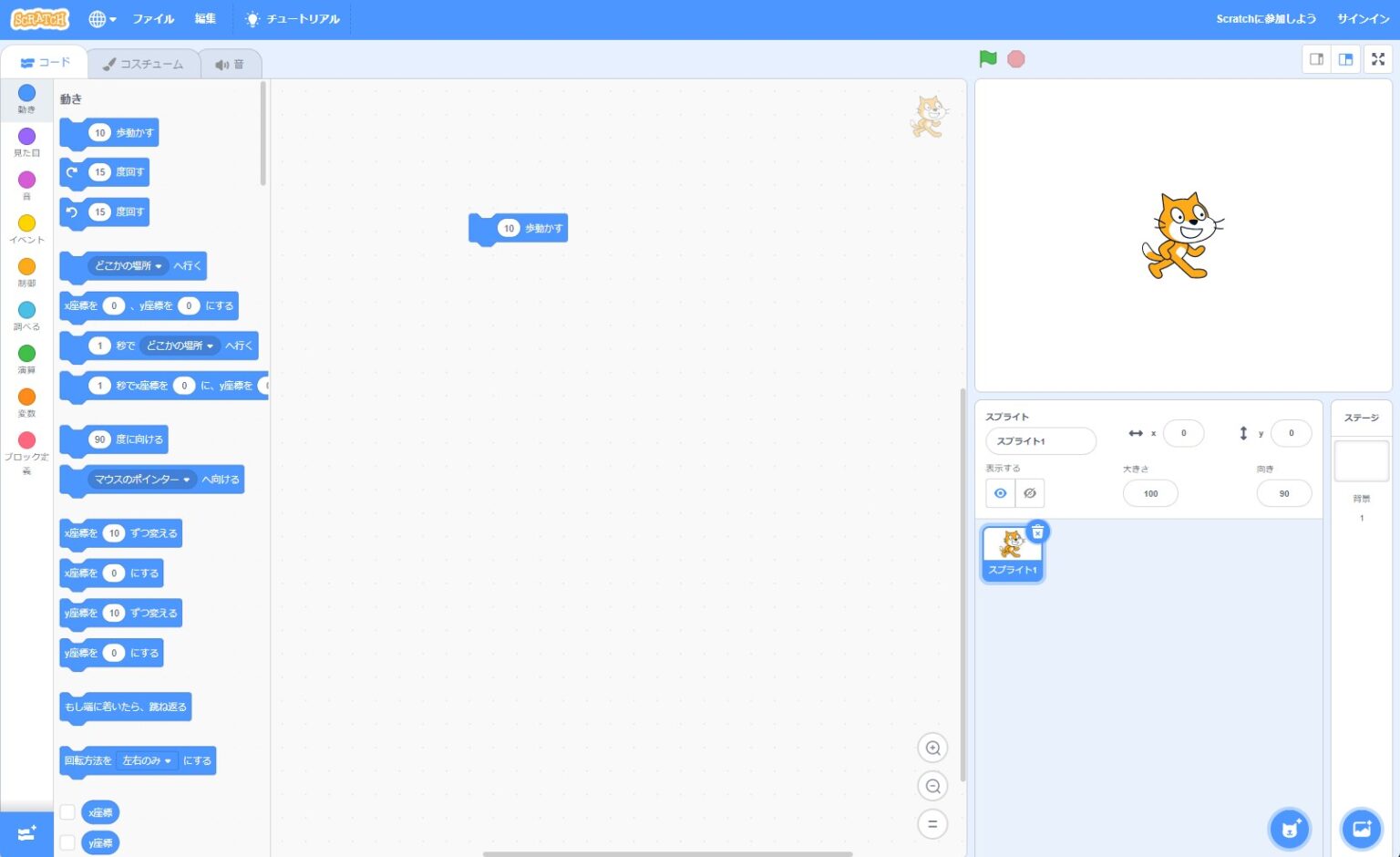Enable the x座標 reporter checkbox
This screenshot has width=1400, height=857.
[x=67, y=812]
